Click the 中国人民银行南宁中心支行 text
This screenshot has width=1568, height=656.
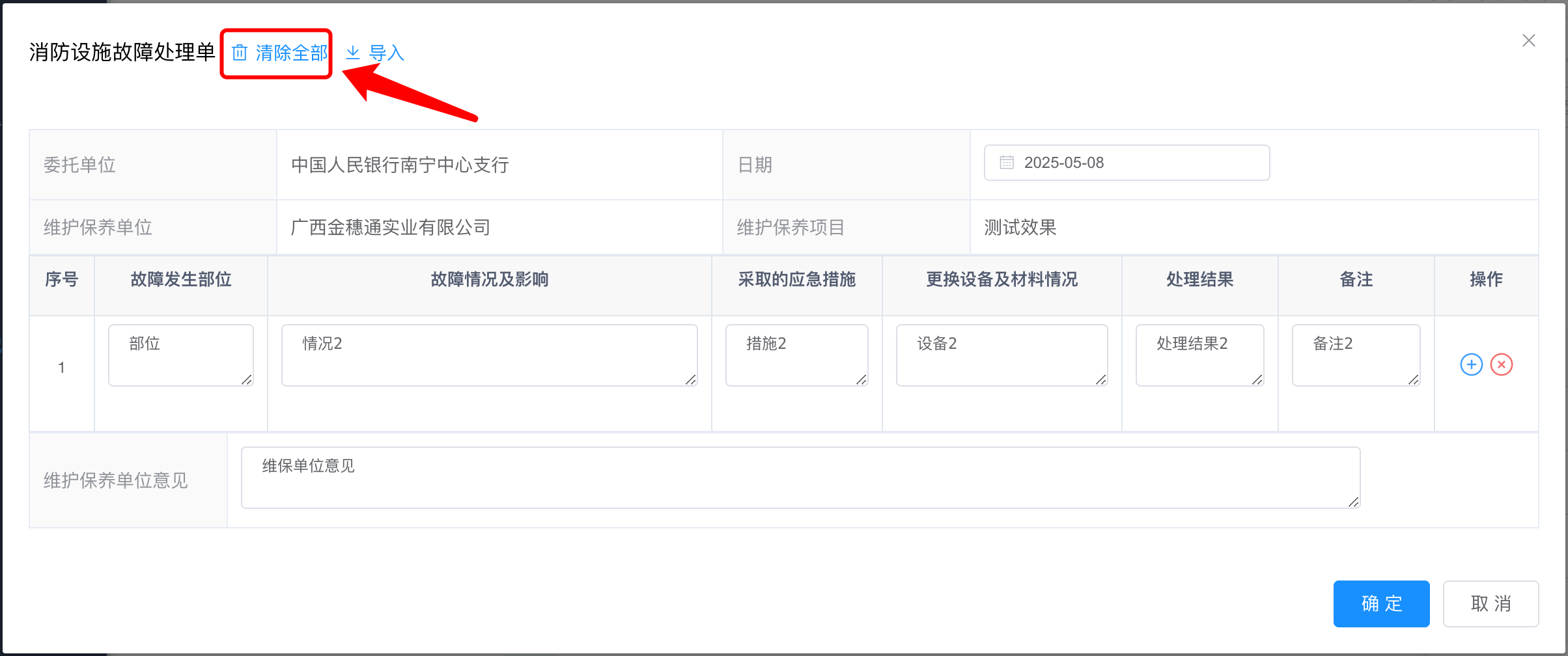[400, 165]
